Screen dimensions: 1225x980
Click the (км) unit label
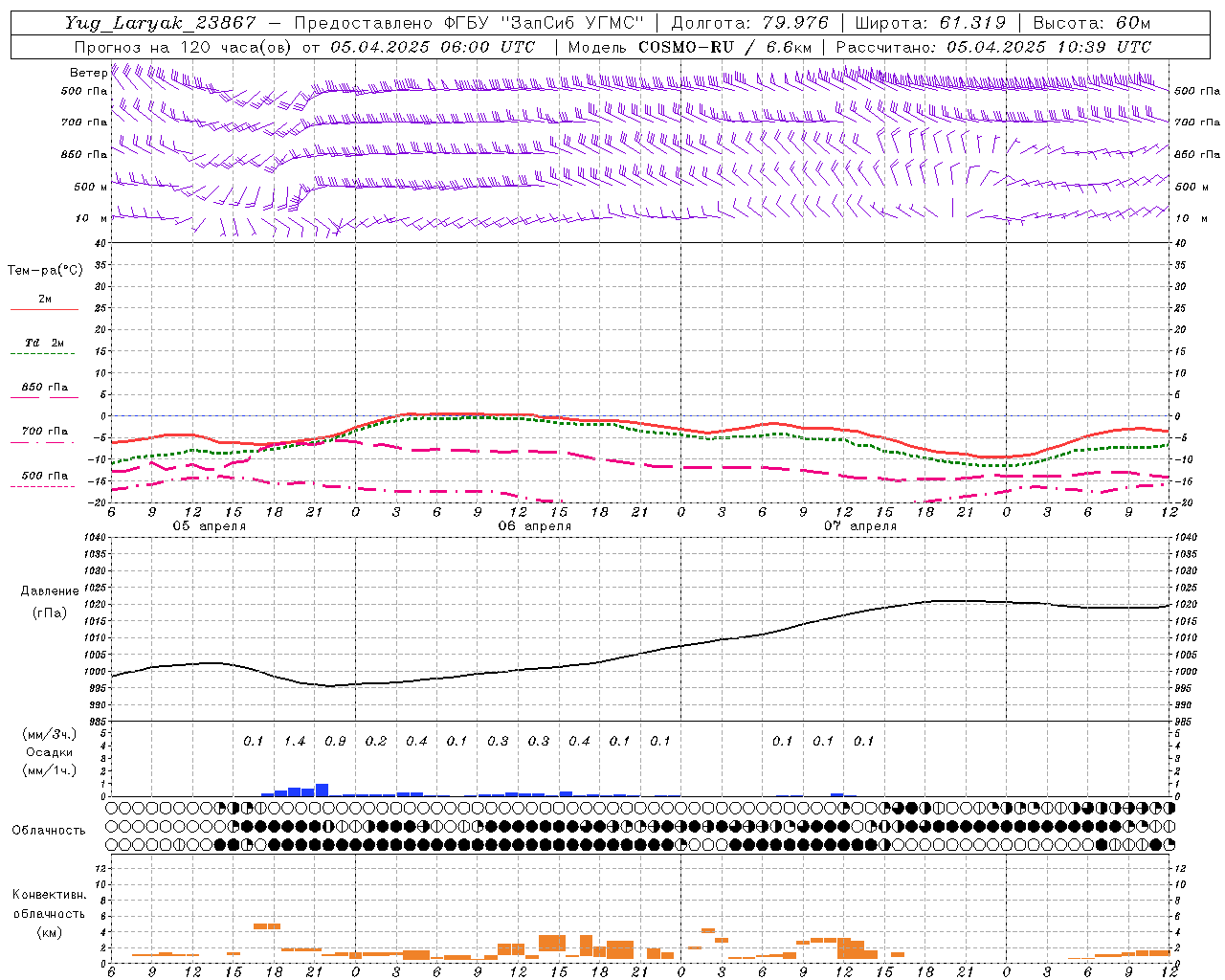point(49,932)
